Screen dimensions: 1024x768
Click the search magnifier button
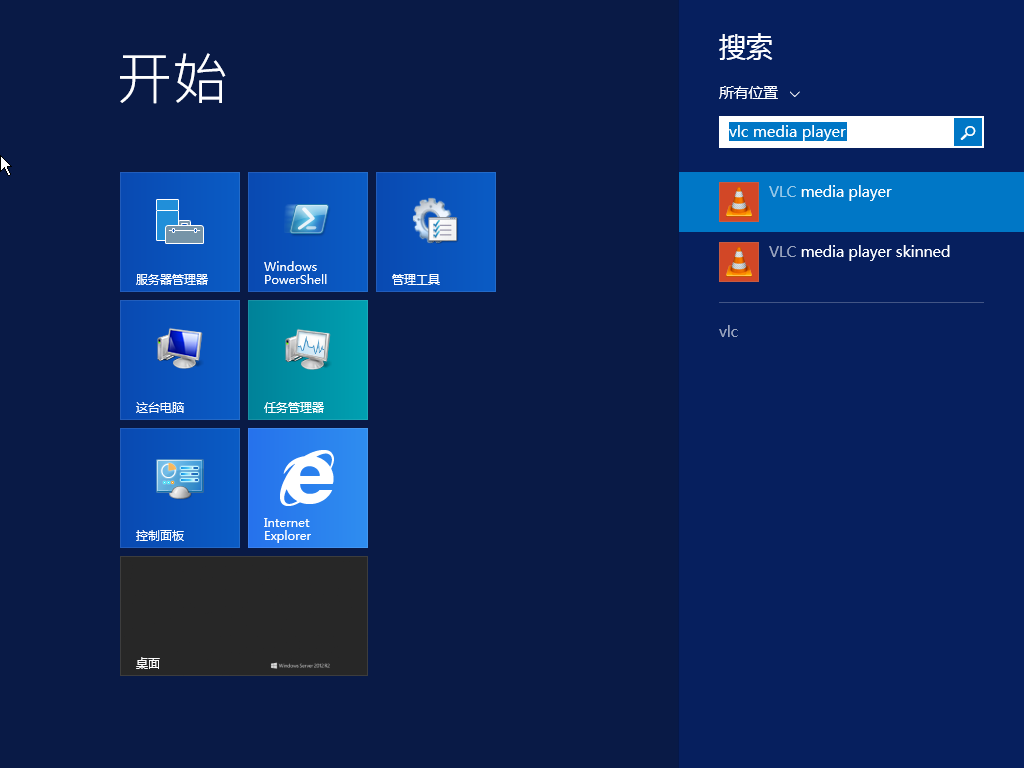pos(967,131)
